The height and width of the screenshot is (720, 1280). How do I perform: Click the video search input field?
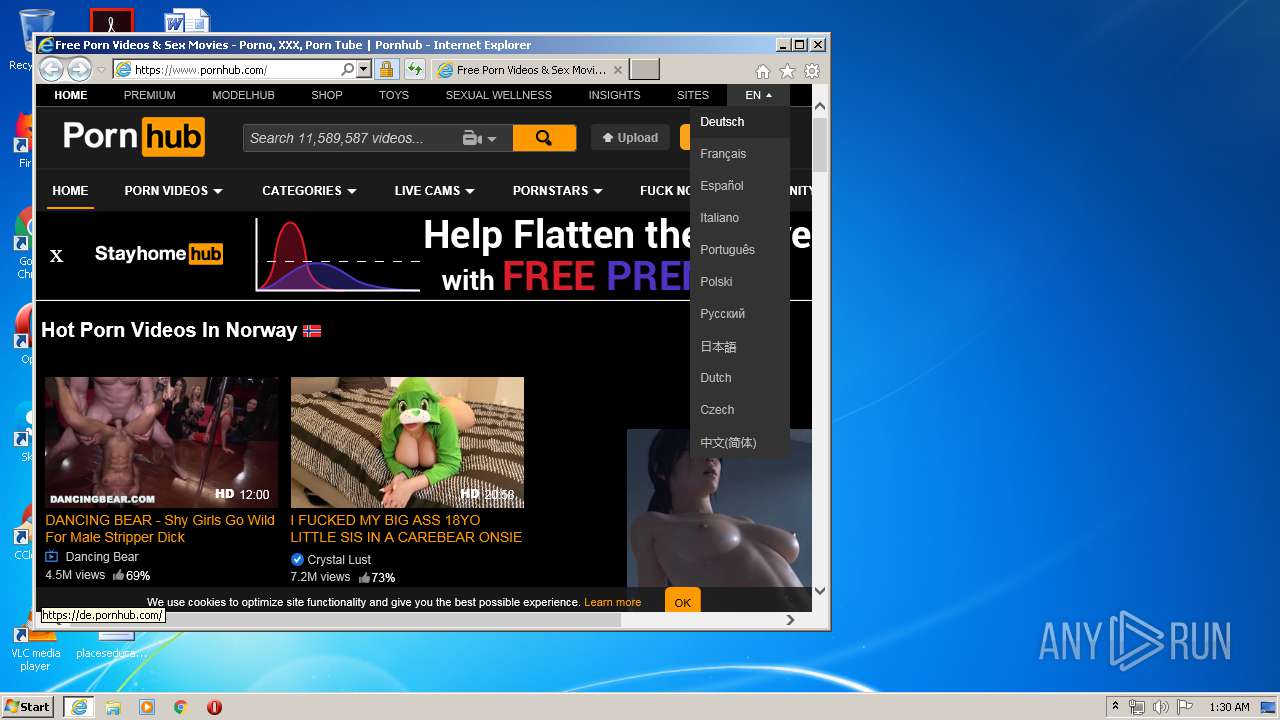(350, 138)
